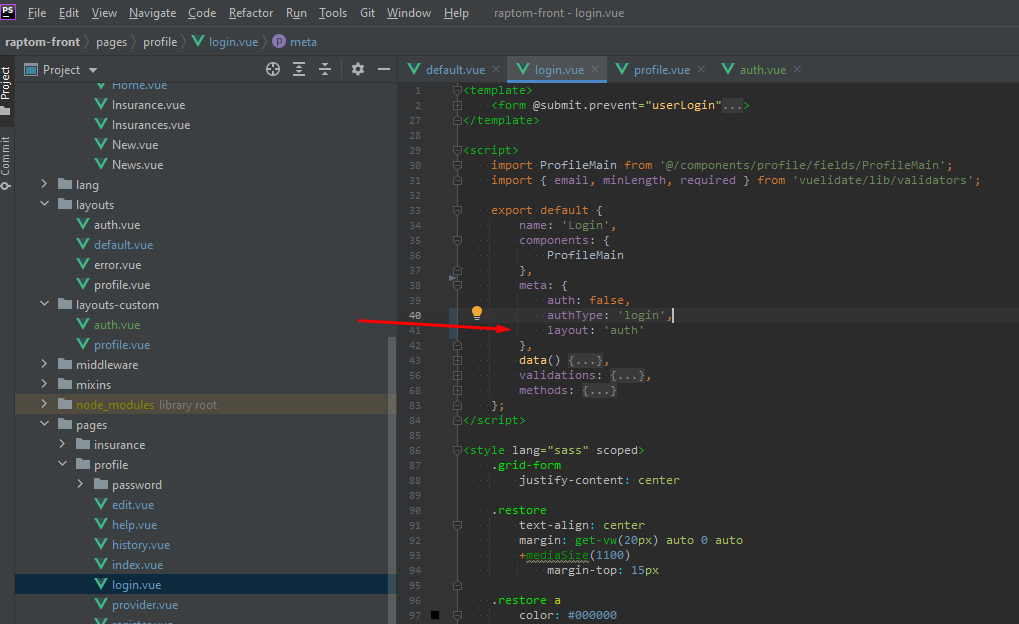1019x624 pixels.
Task: Unfold the validations block on line 56
Action: click(x=458, y=375)
